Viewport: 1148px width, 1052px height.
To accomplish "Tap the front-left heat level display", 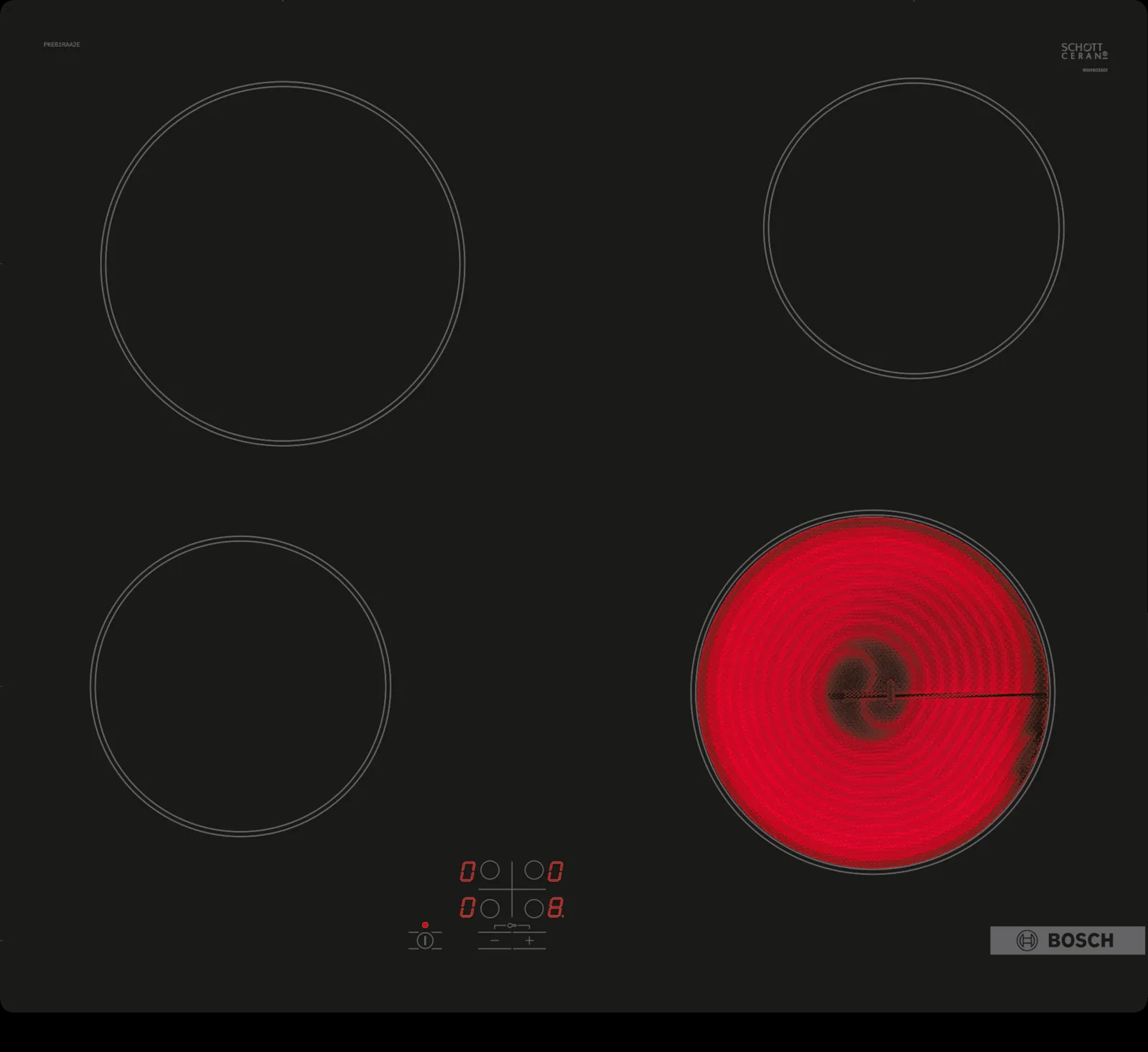I will (467, 908).
